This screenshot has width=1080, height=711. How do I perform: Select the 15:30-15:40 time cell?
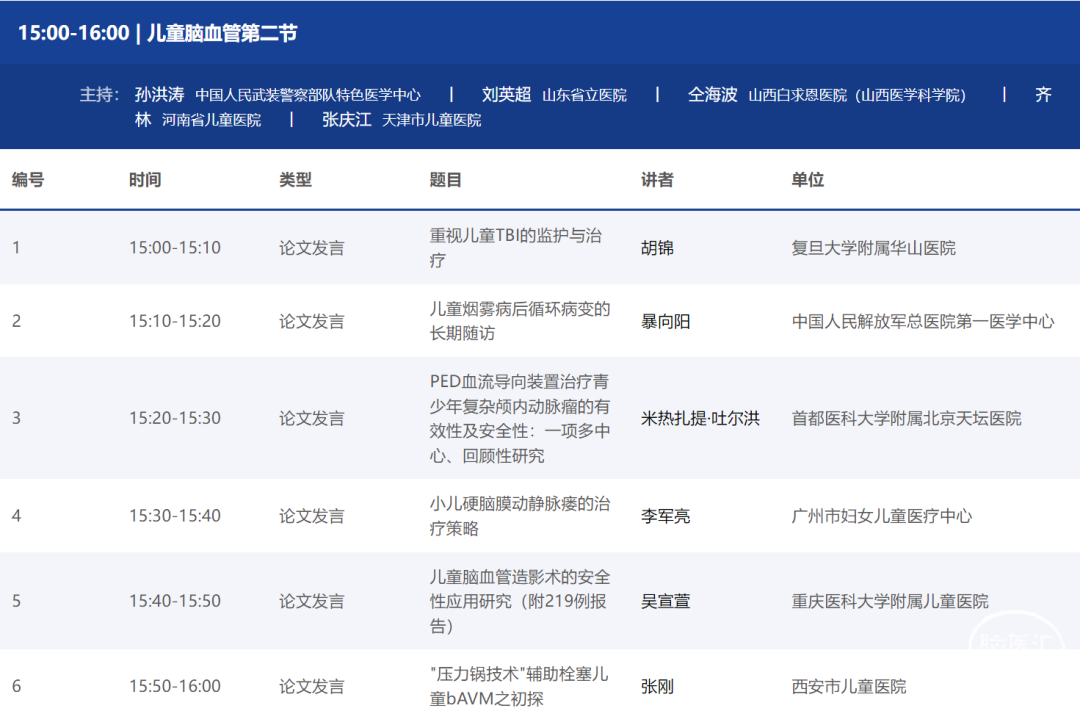pos(175,516)
